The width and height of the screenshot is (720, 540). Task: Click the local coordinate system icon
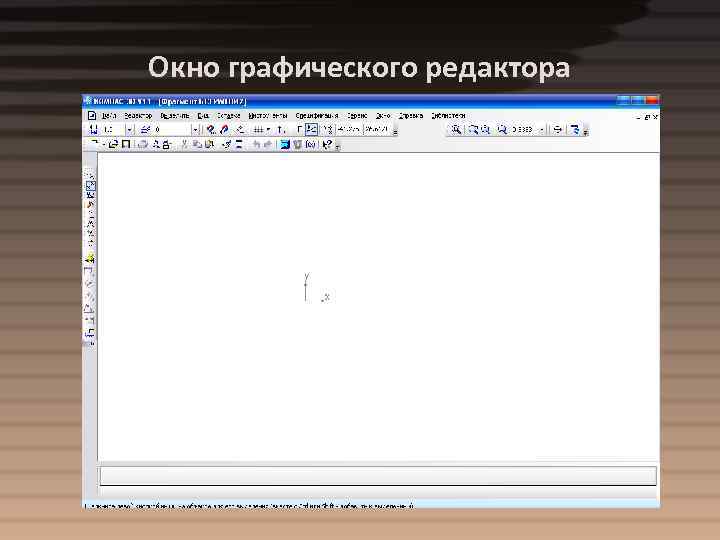point(281,130)
